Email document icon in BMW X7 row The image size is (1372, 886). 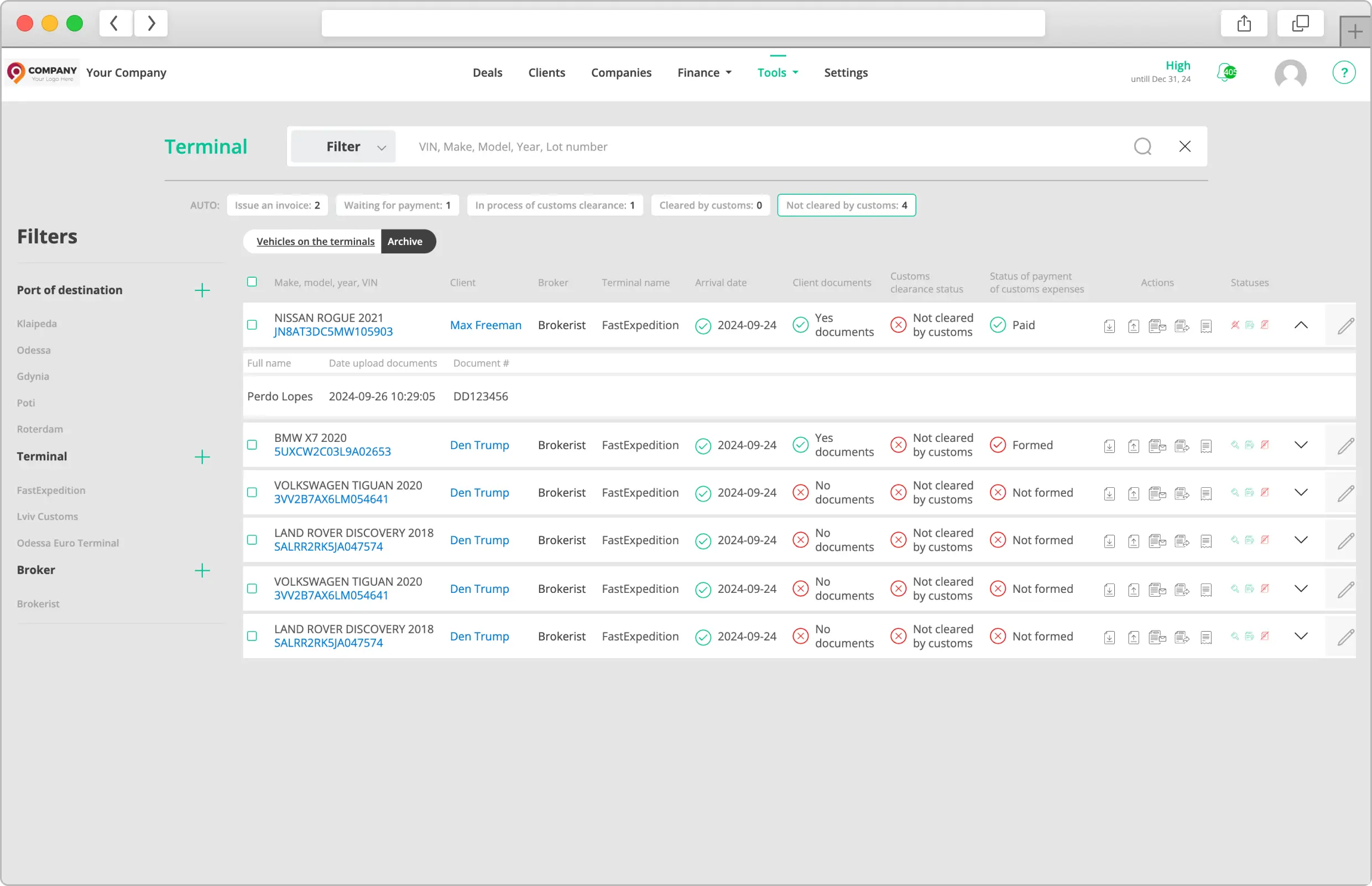1157,446
